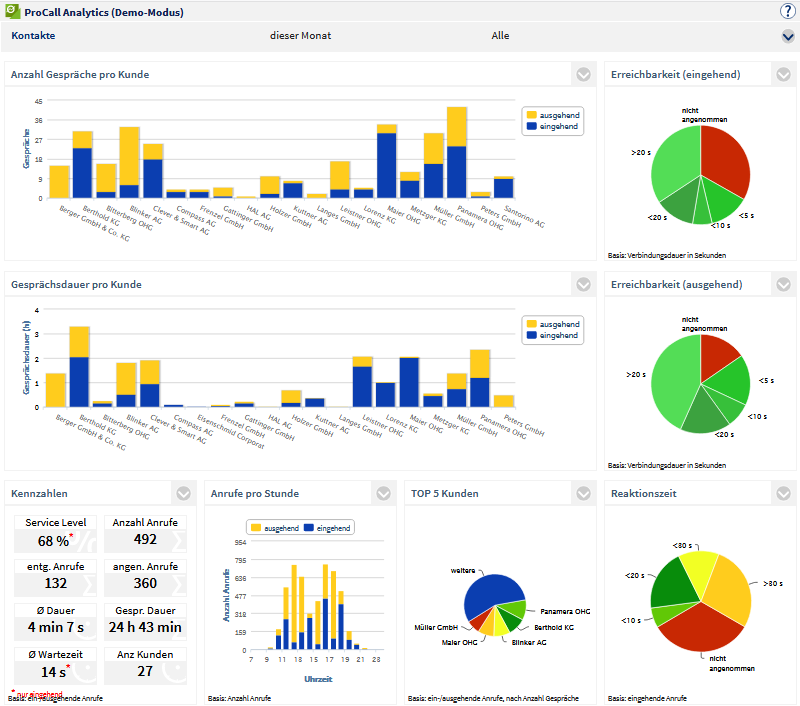Click the 'Santorino AG' axis label
Screen dimensions: 800x706
coord(524,216)
